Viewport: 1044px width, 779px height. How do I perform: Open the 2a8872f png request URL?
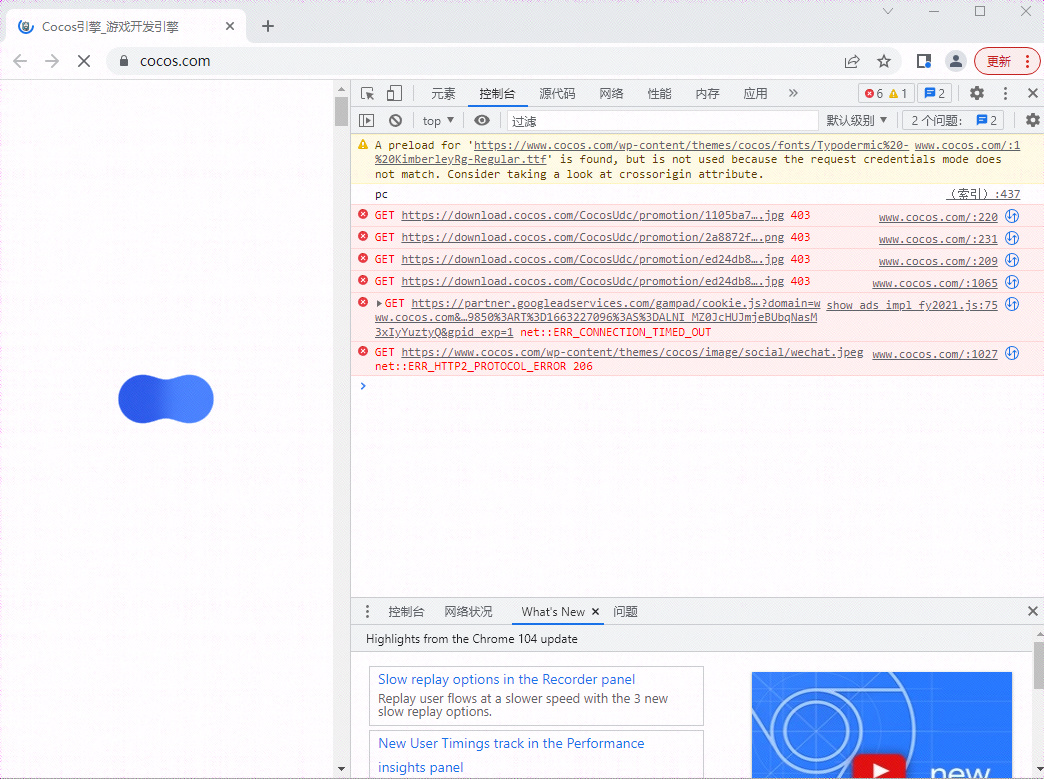click(593, 237)
